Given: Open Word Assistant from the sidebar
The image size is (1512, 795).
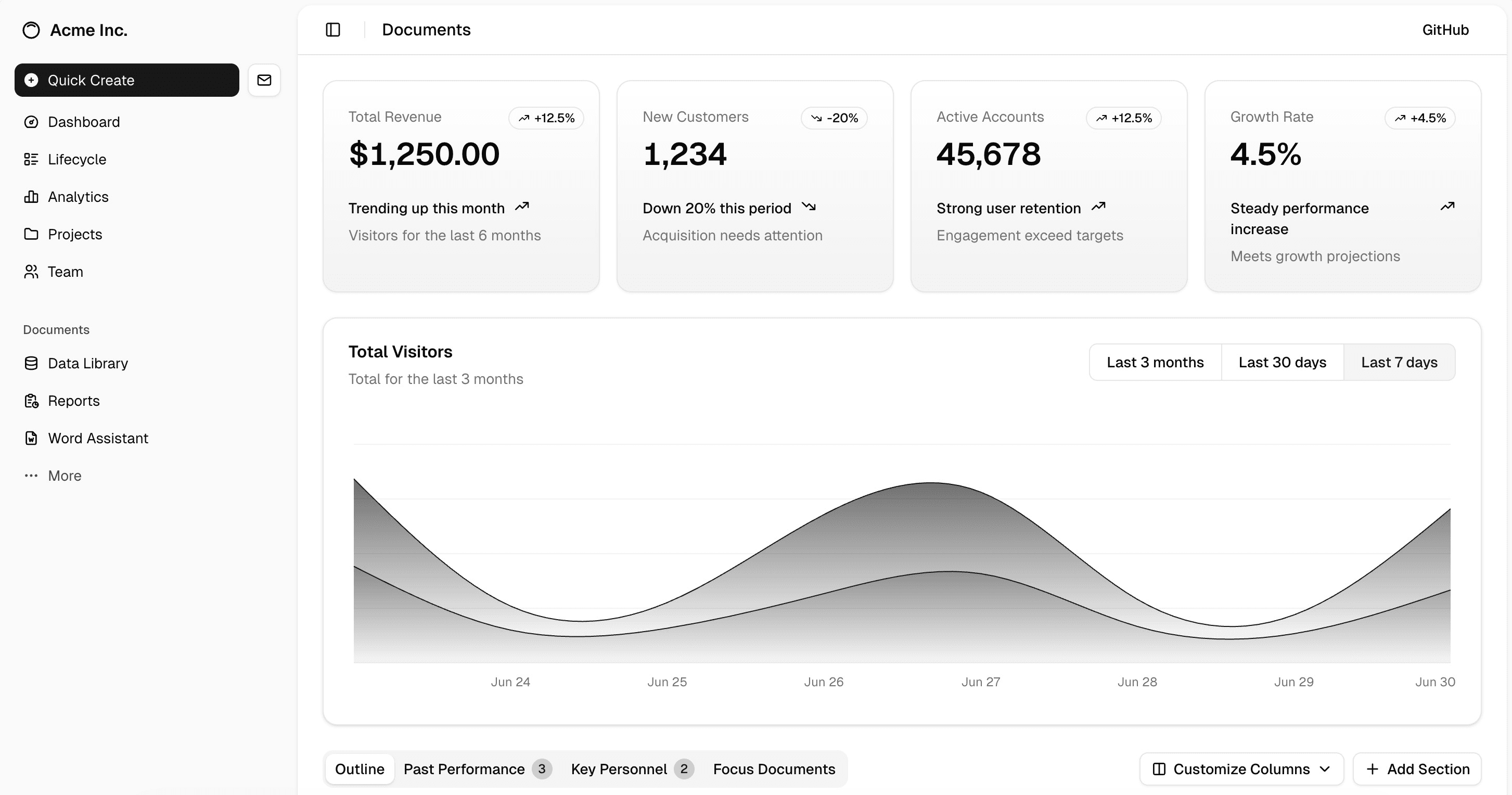Looking at the screenshot, I should (x=32, y=438).
